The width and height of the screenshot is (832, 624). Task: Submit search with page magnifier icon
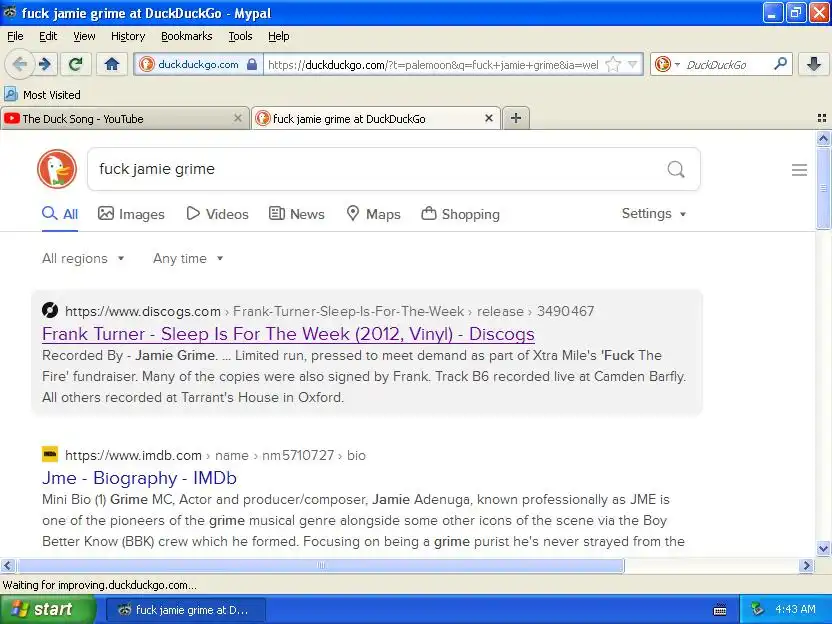(x=675, y=169)
